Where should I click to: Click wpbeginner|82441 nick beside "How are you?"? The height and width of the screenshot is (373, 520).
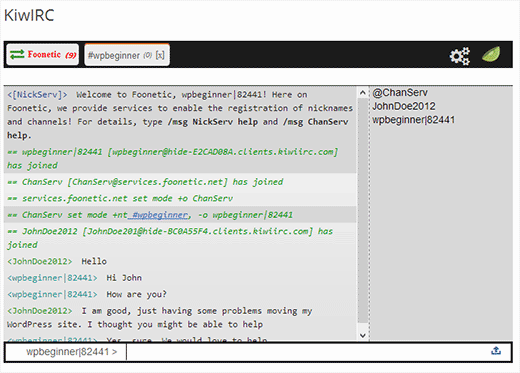tap(52, 294)
